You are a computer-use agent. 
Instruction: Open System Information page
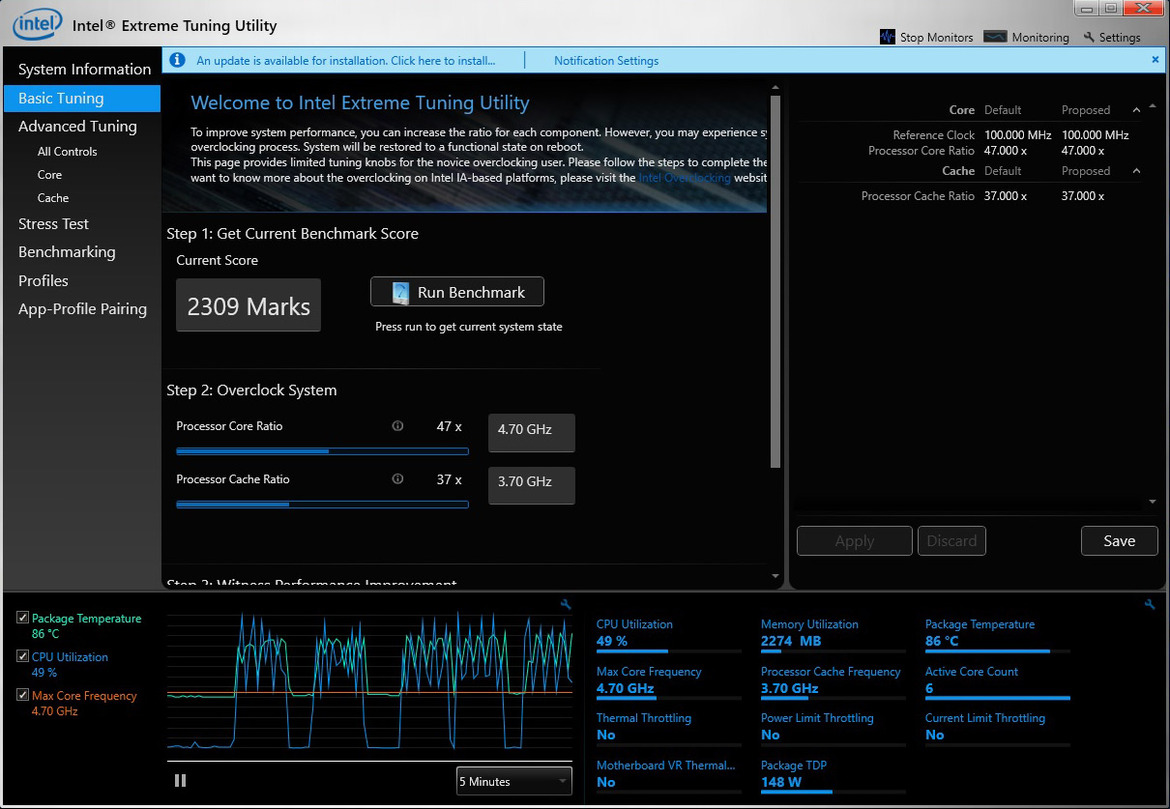(x=84, y=69)
